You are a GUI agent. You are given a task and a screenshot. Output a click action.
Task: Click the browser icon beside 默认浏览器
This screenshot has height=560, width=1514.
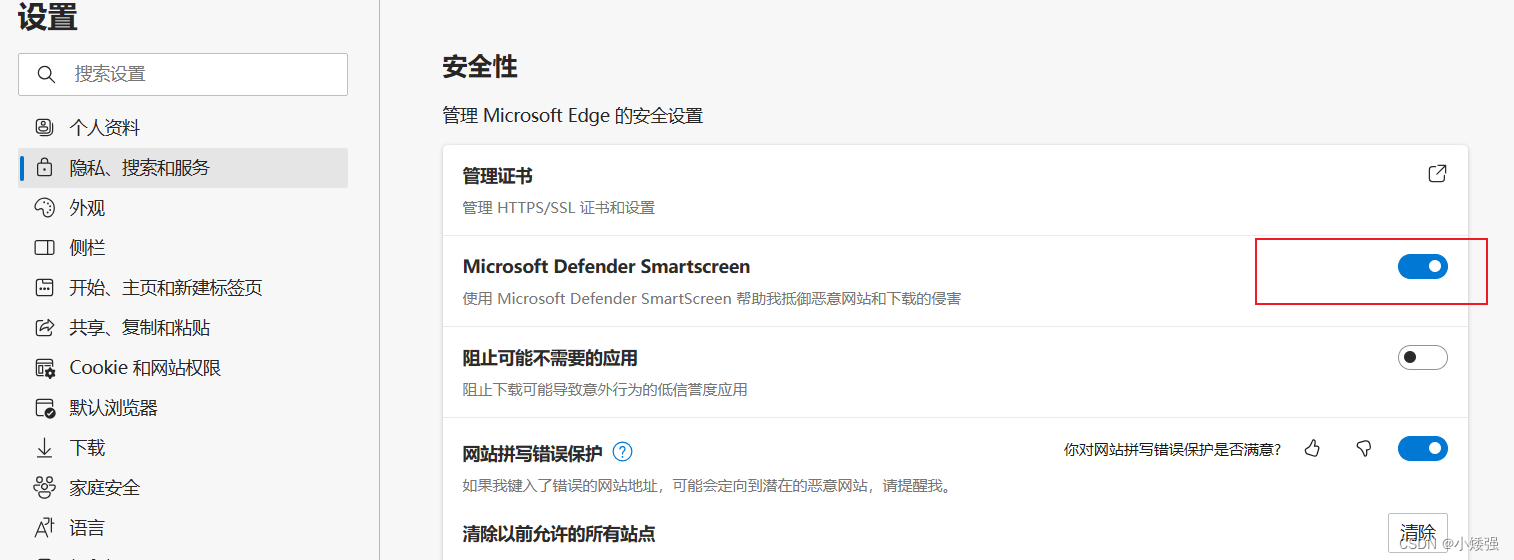[45, 408]
